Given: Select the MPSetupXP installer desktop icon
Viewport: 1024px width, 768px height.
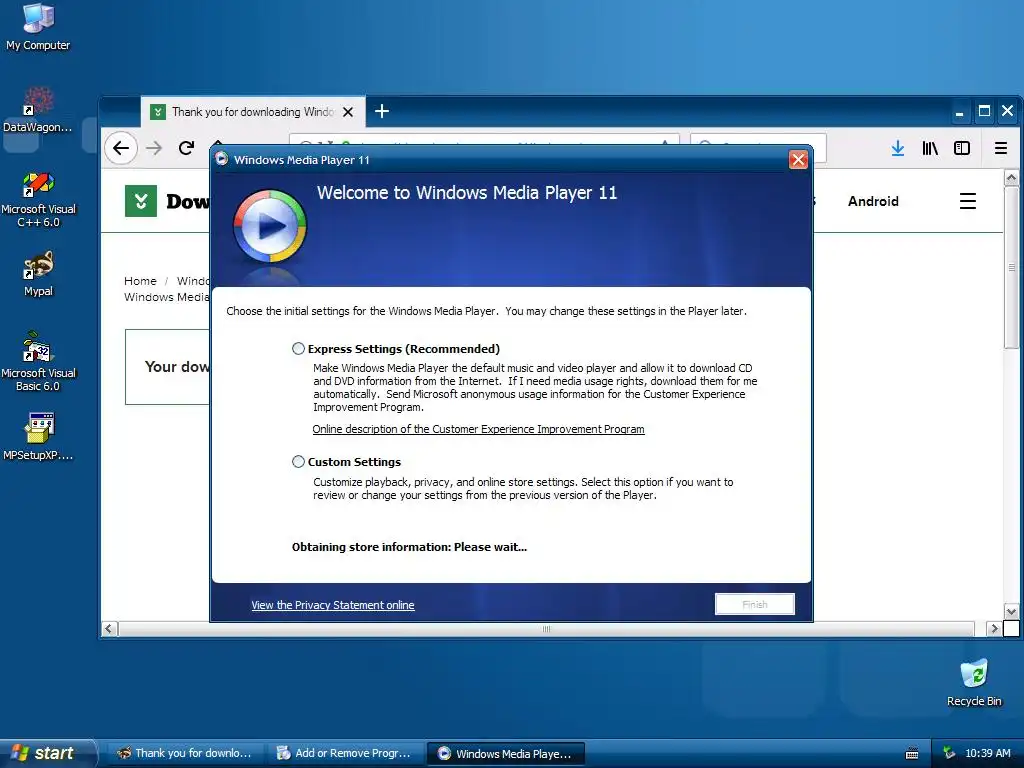Looking at the screenshot, I should tap(38, 436).
